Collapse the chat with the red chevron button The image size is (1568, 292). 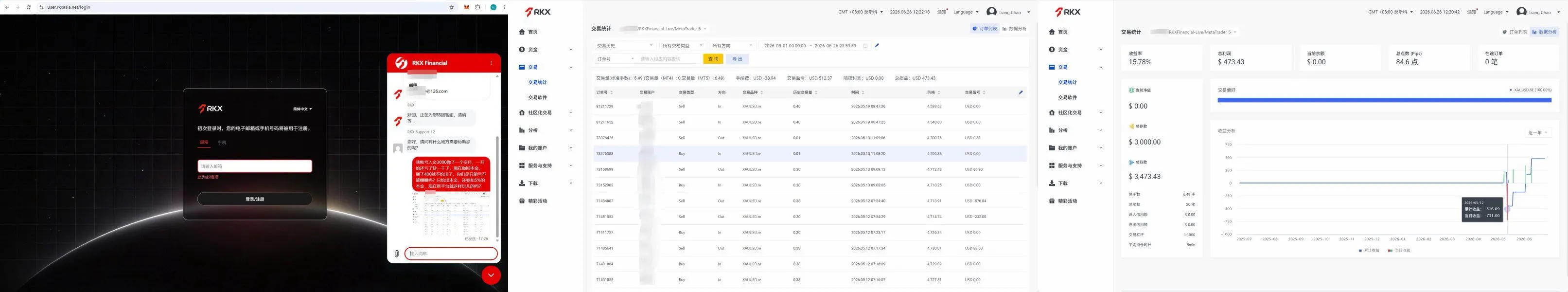click(491, 275)
